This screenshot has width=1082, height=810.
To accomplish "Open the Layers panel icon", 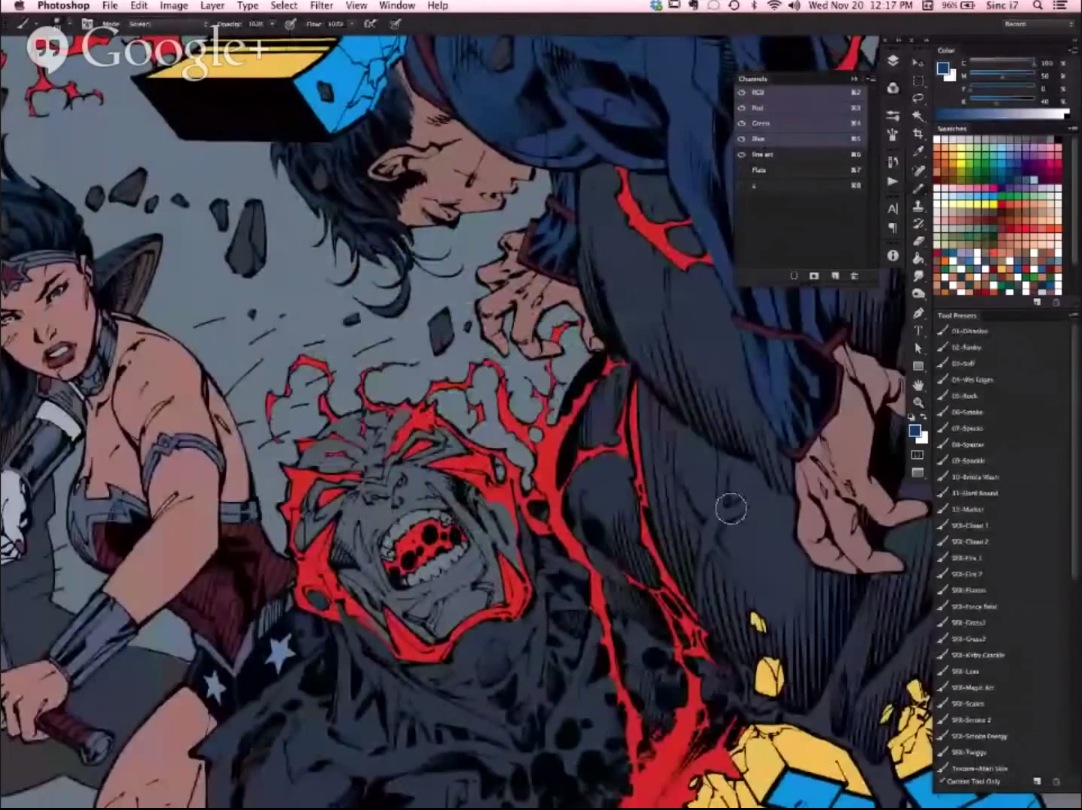I will pos(893,61).
